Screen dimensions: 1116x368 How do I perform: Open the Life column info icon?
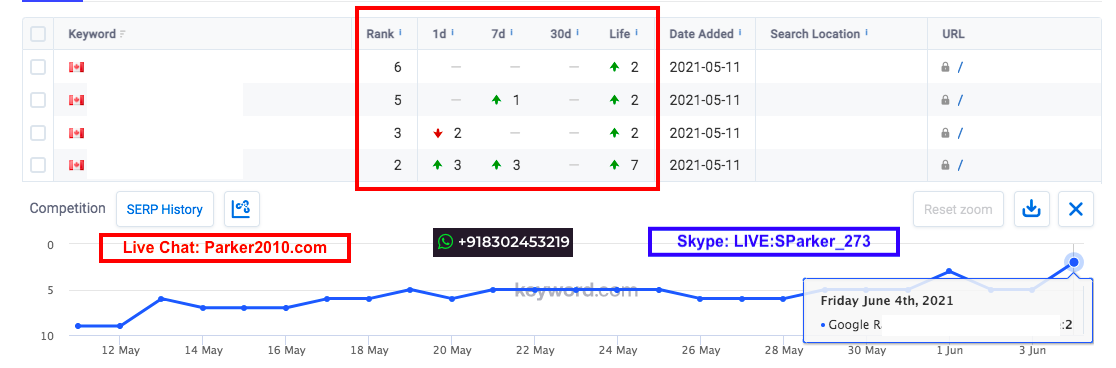pyautogui.click(x=636, y=32)
